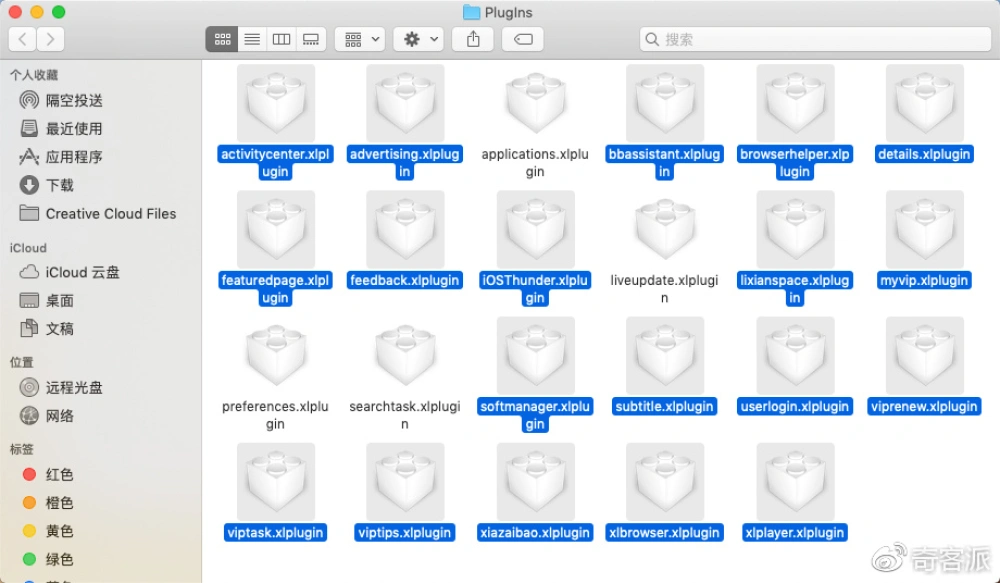Select featuredpage.xlplugin file icon
This screenshot has height=583, width=1000.
point(276,229)
